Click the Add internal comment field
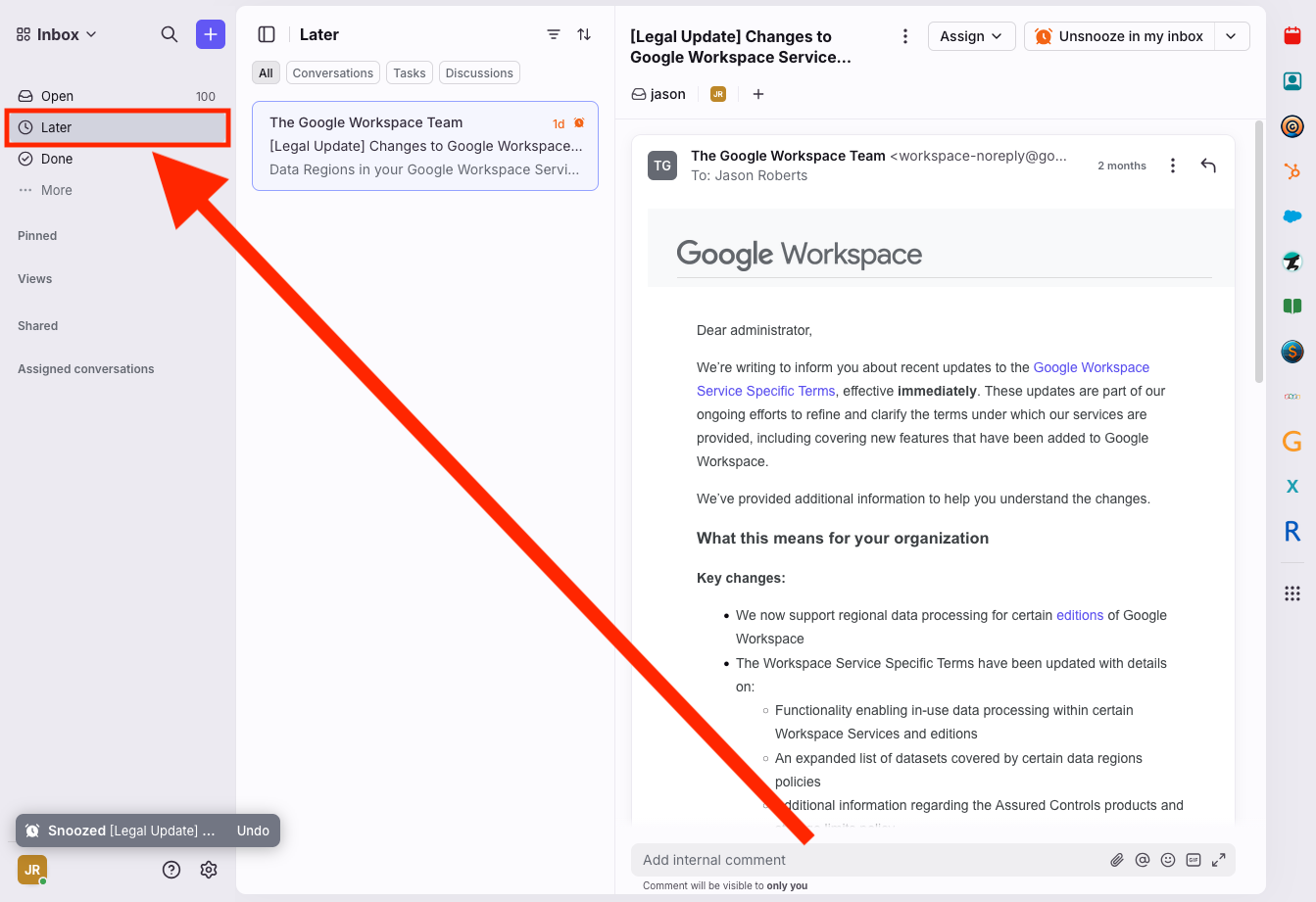1316x902 pixels. [x=862, y=860]
